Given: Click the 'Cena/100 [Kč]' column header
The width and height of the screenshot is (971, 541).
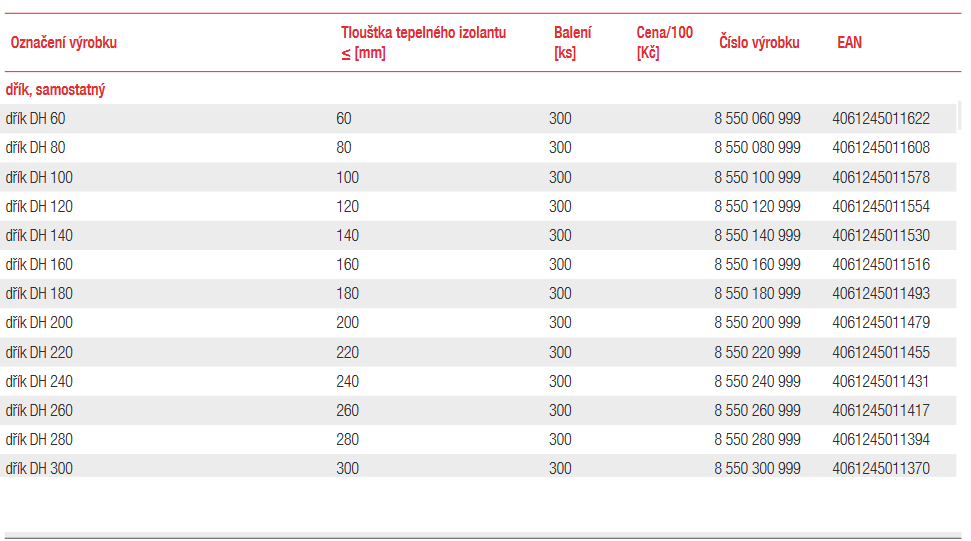Looking at the screenshot, I should click(664, 43).
